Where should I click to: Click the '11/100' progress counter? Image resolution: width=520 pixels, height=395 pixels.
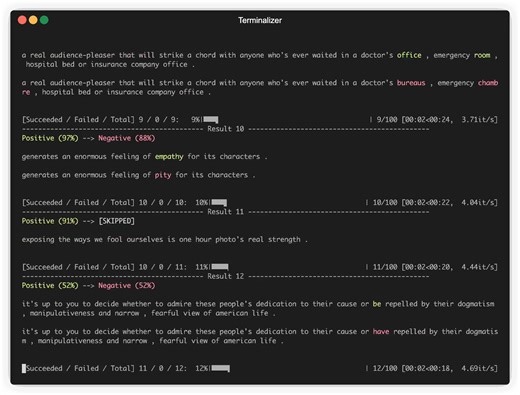pyautogui.click(x=385, y=267)
